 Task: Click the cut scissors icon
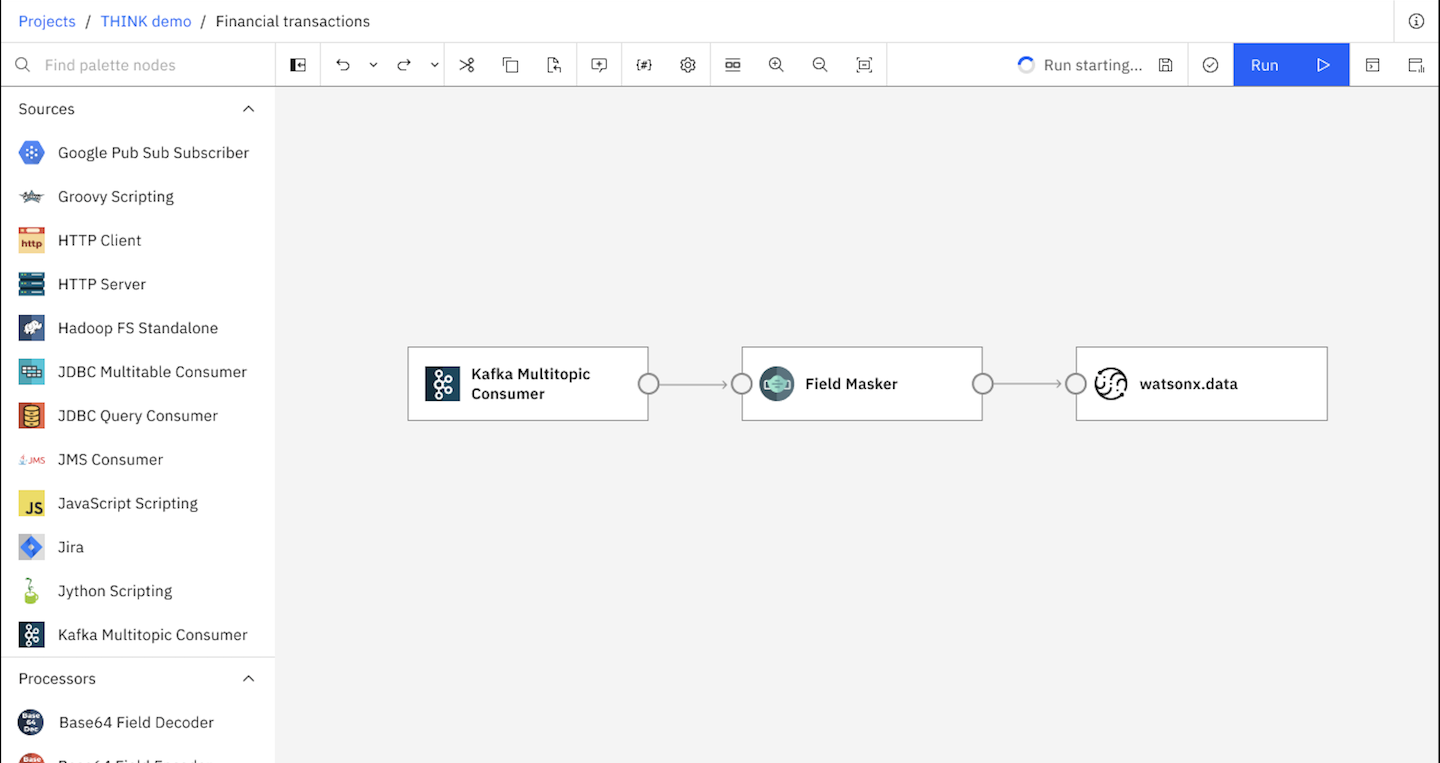coord(467,65)
